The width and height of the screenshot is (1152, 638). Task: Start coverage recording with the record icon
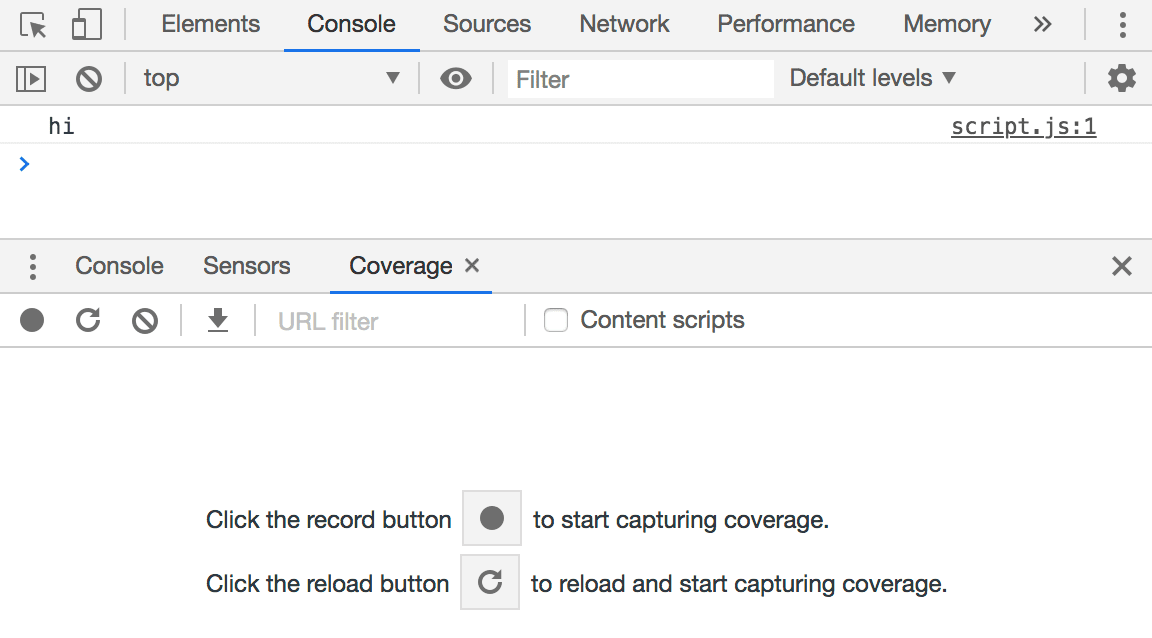point(31,320)
